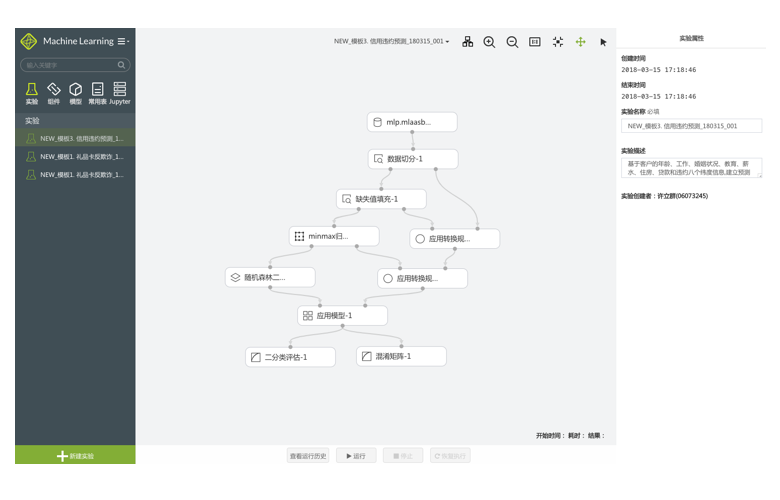Image resolution: width=780 pixels, height=500 pixels.
Task: Click the 恢复执行 button
Action: [x=450, y=456]
